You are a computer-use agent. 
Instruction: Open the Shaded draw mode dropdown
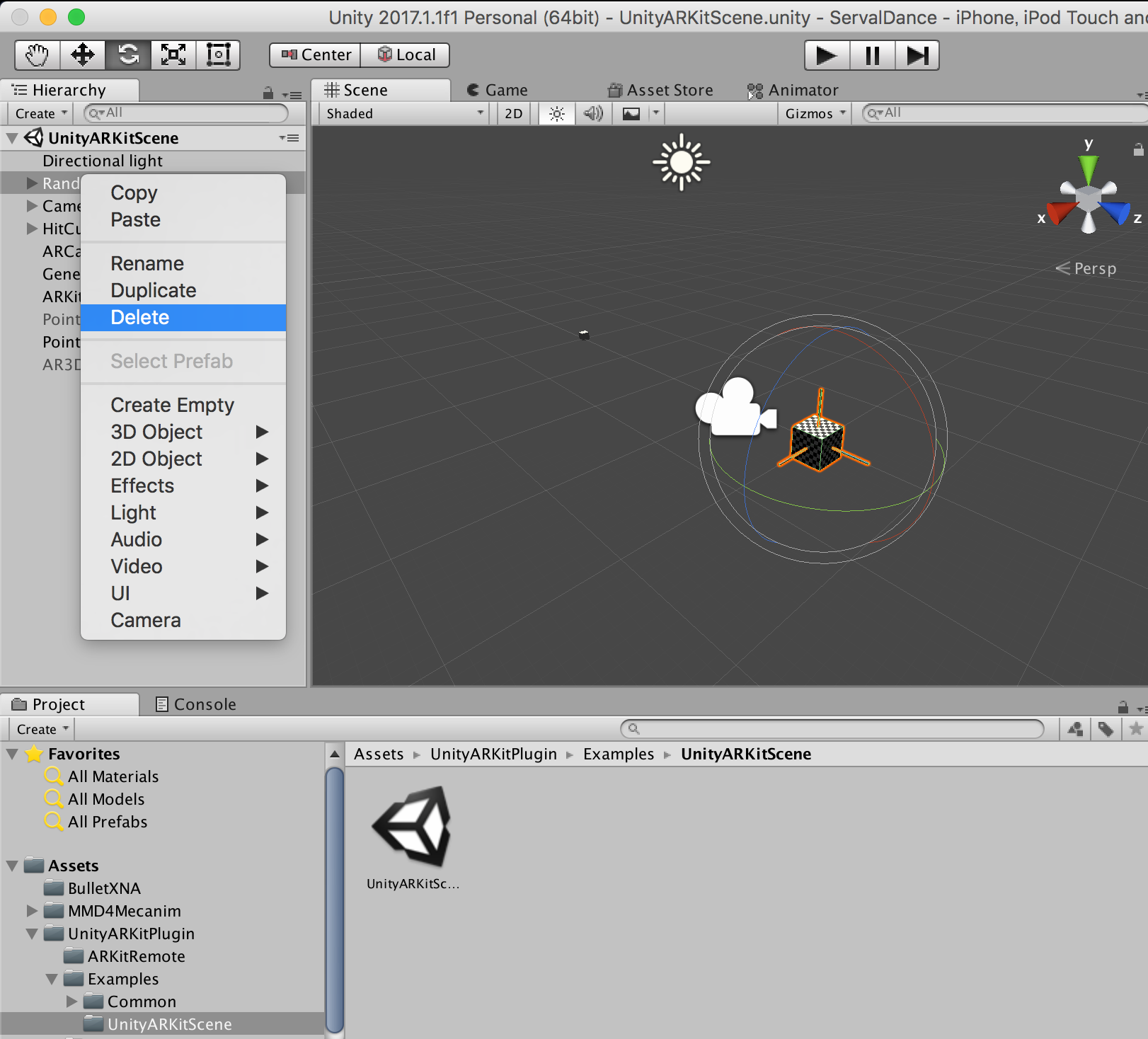coord(404,113)
